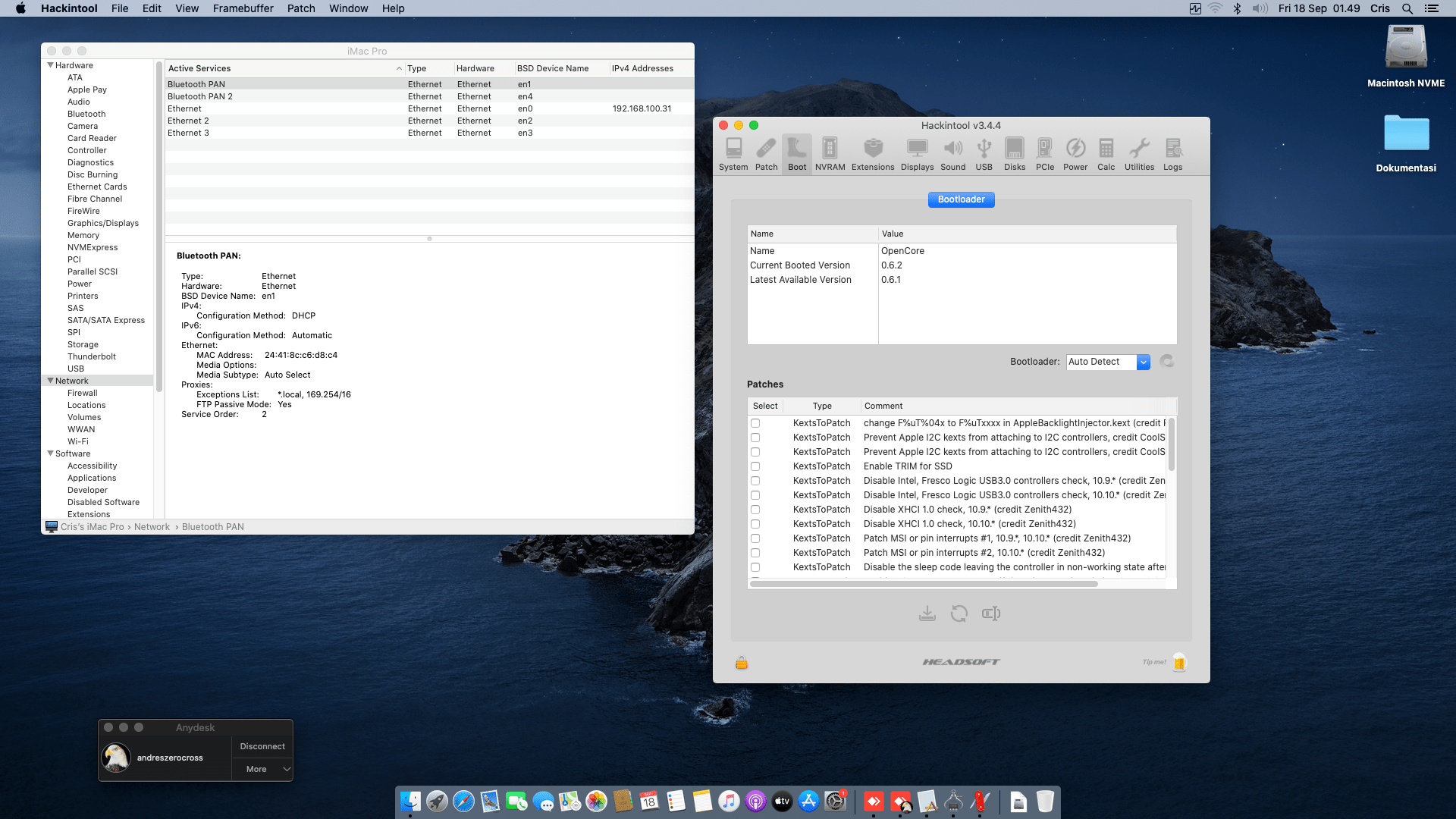Click Cris's iMac Pro in path bar

pyautogui.click(x=92, y=527)
